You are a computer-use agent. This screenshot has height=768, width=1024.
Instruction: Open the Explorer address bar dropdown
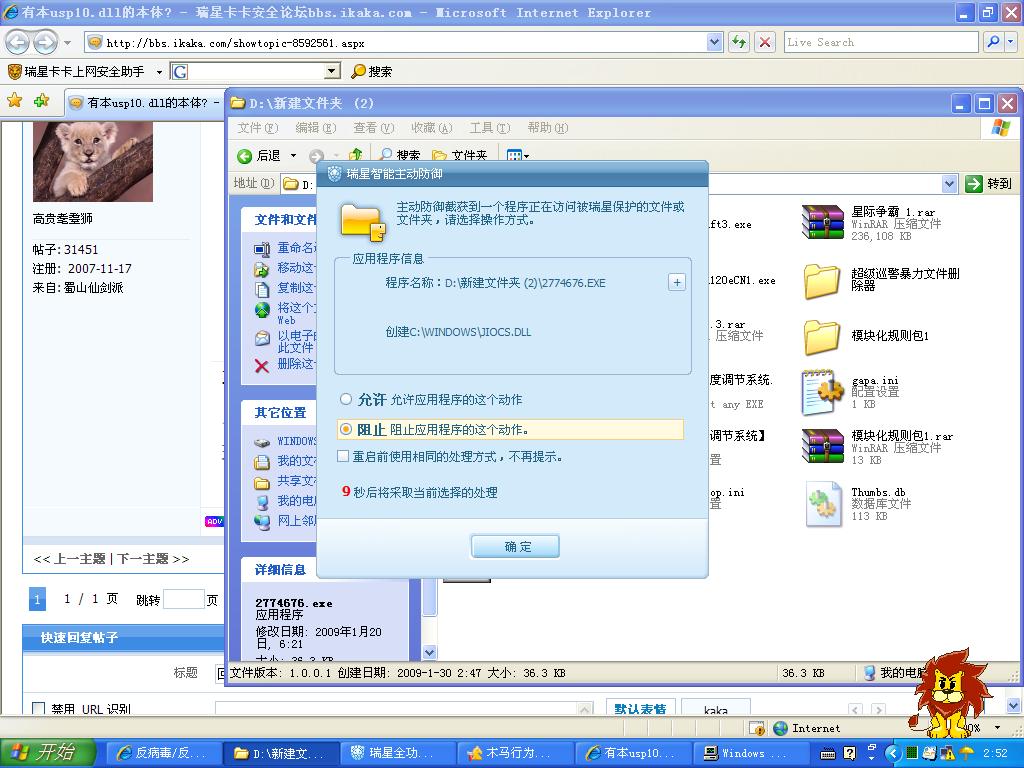click(x=950, y=184)
